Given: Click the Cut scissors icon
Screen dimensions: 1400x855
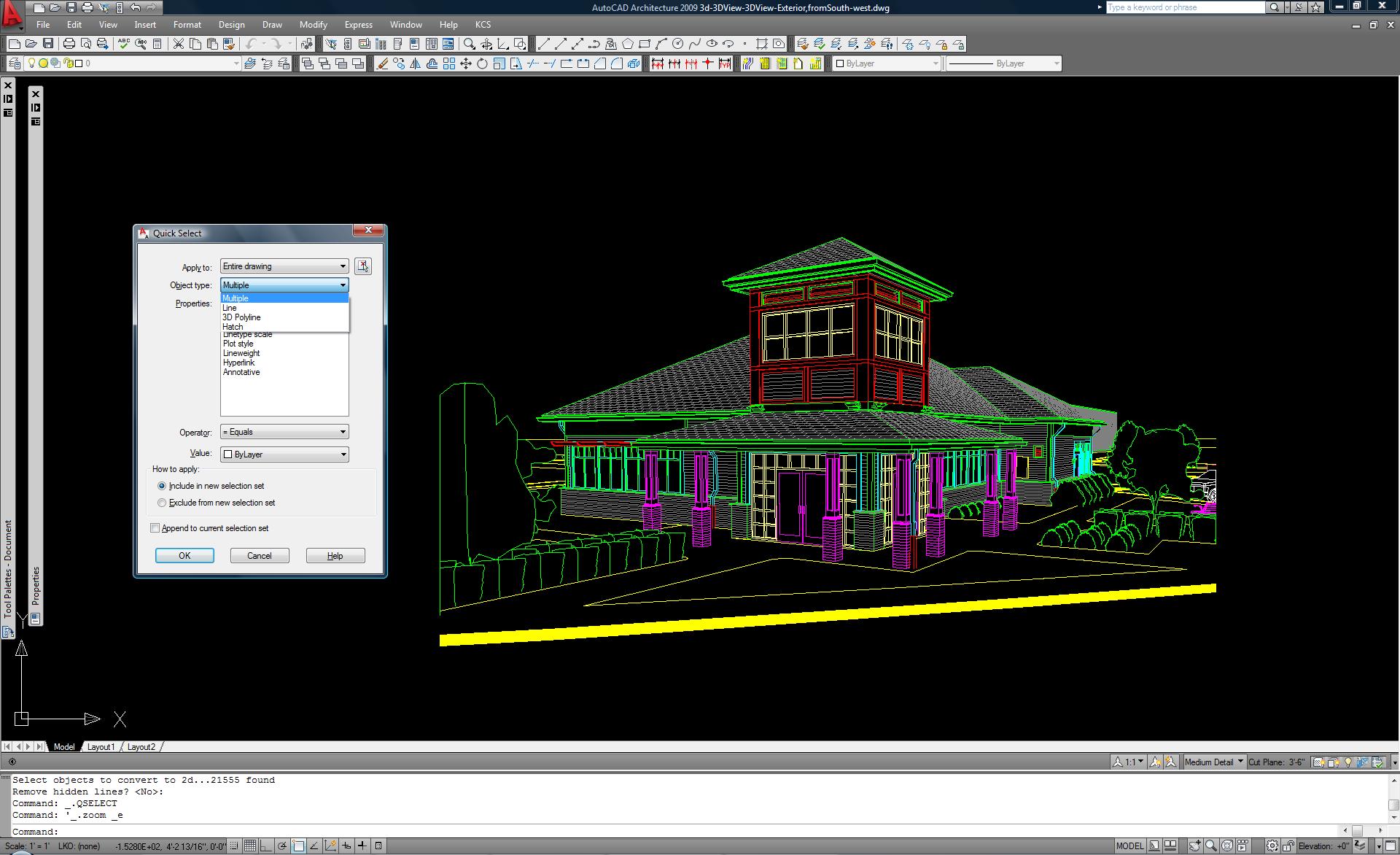Looking at the screenshot, I should click(x=178, y=44).
